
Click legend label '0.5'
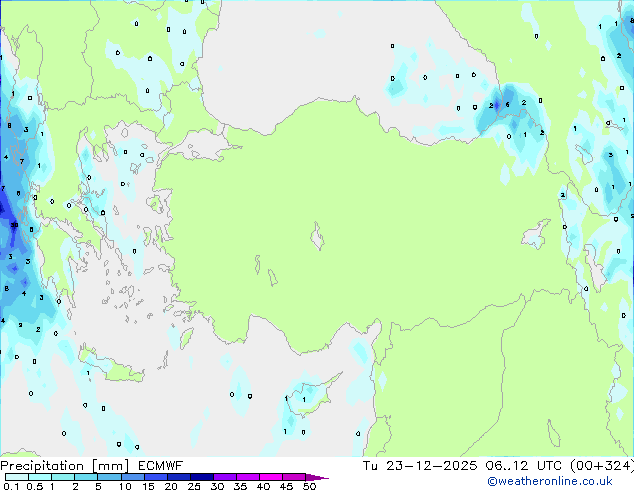pos(34,486)
